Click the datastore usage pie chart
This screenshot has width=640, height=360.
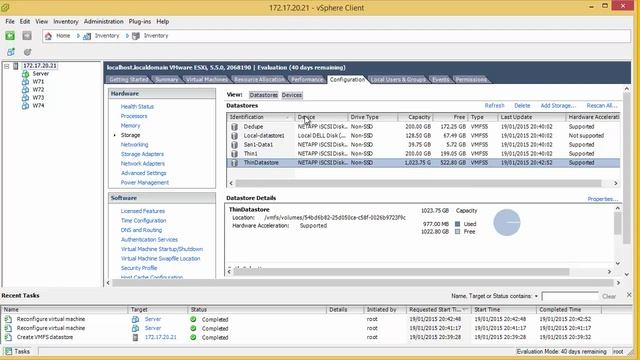(x=507, y=222)
